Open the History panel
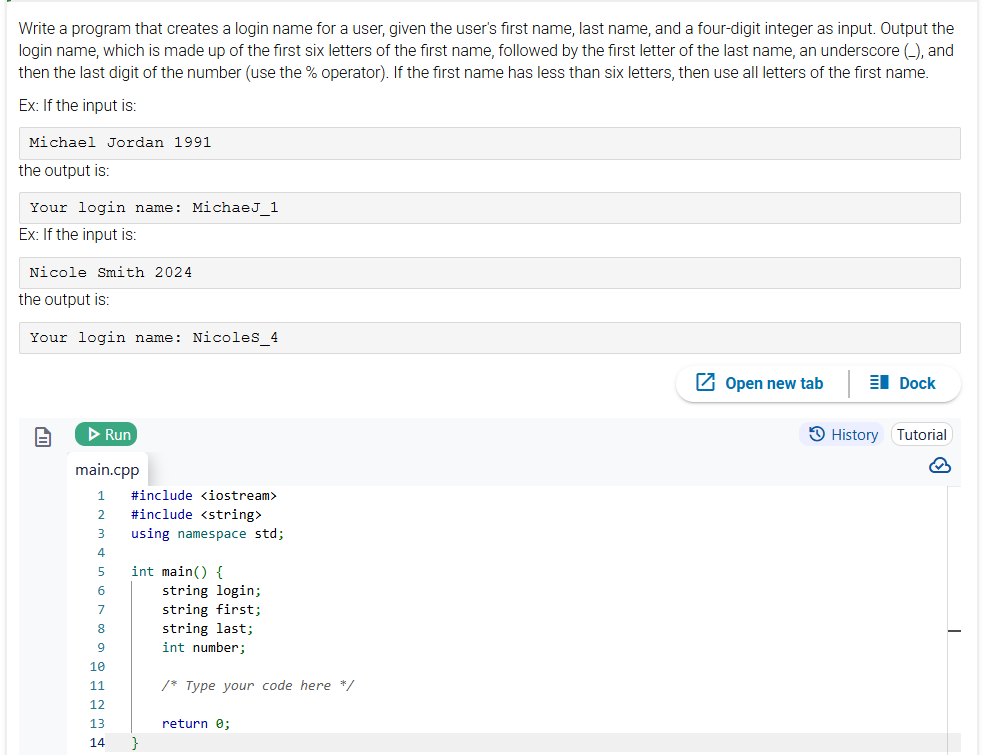The image size is (986, 755). [x=843, y=434]
